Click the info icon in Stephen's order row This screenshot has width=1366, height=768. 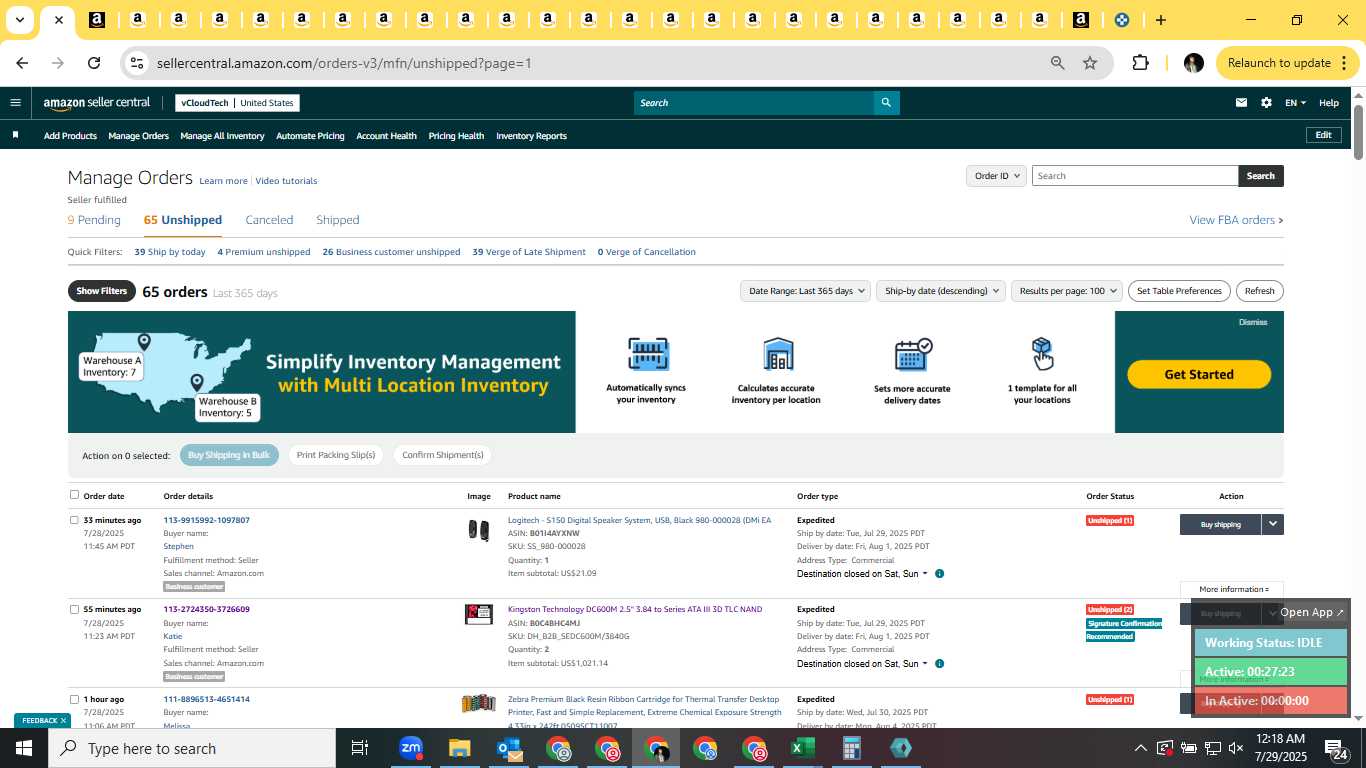coord(939,574)
